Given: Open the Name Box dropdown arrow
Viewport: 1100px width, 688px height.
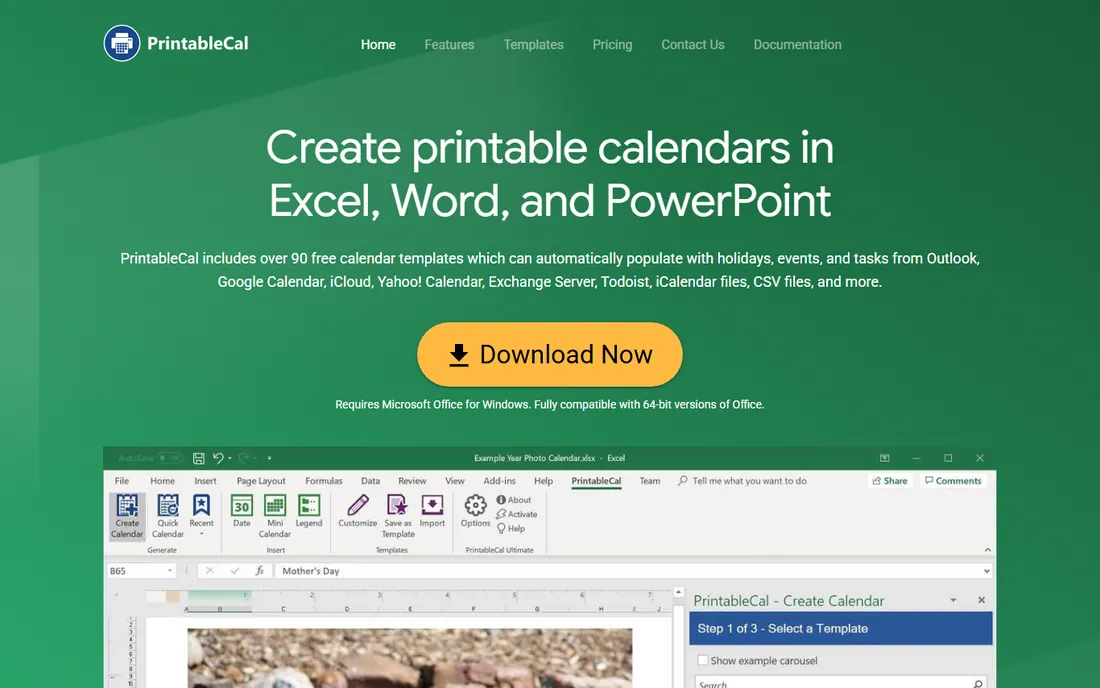Looking at the screenshot, I should 170,571.
